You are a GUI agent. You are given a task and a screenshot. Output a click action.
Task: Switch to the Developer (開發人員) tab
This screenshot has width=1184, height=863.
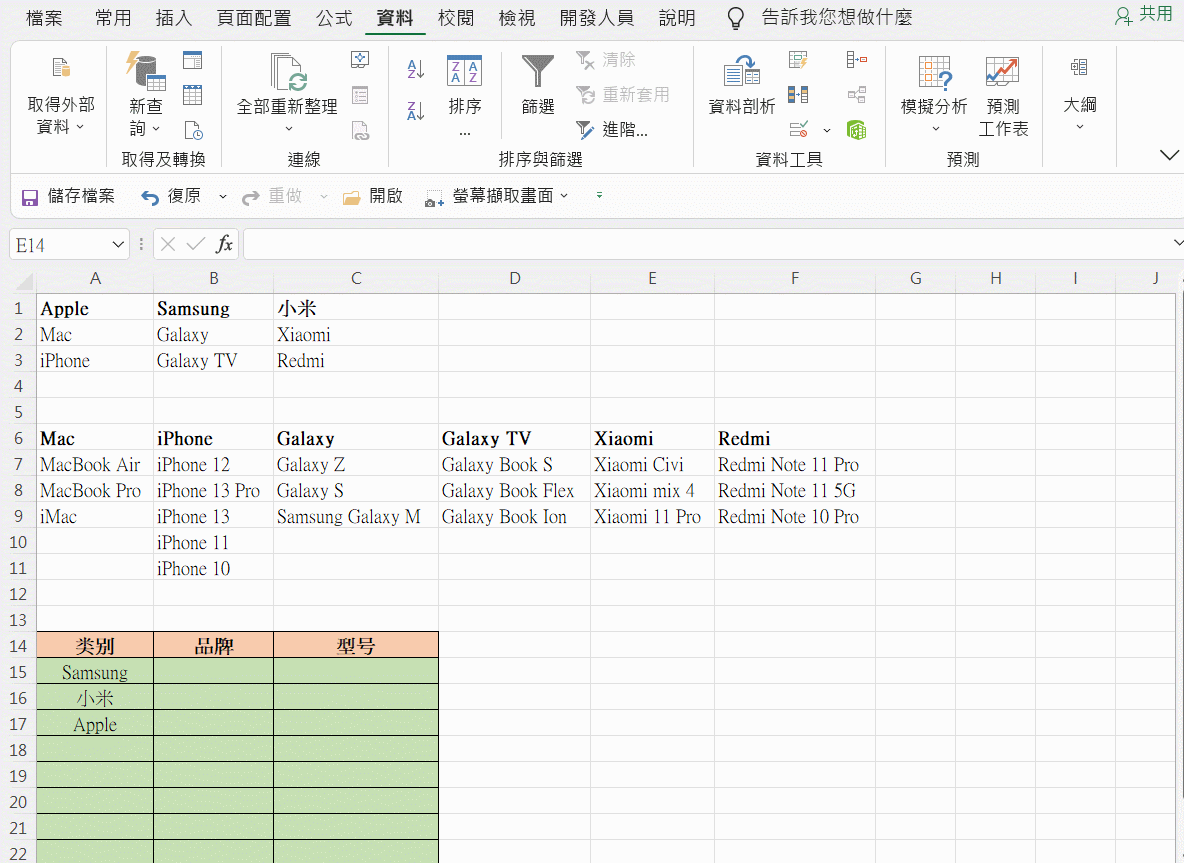pos(597,18)
